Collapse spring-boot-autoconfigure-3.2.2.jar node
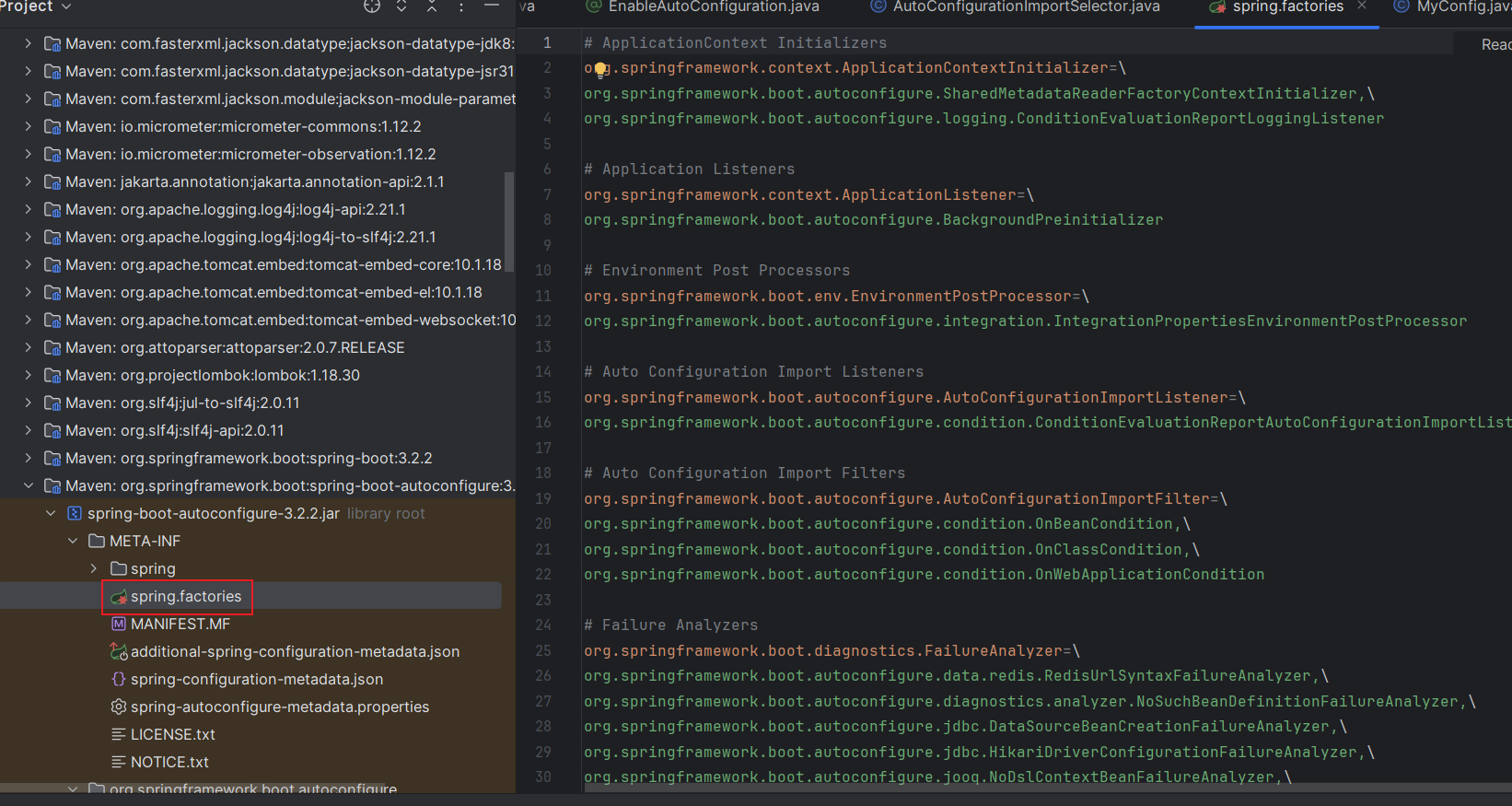This screenshot has height=806, width=1512. coord(51,513)
